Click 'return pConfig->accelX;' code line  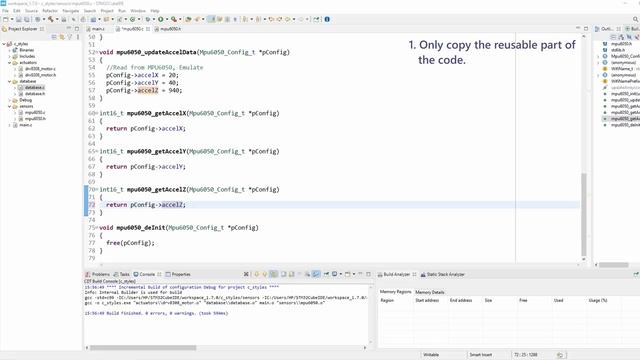[146, 129]
